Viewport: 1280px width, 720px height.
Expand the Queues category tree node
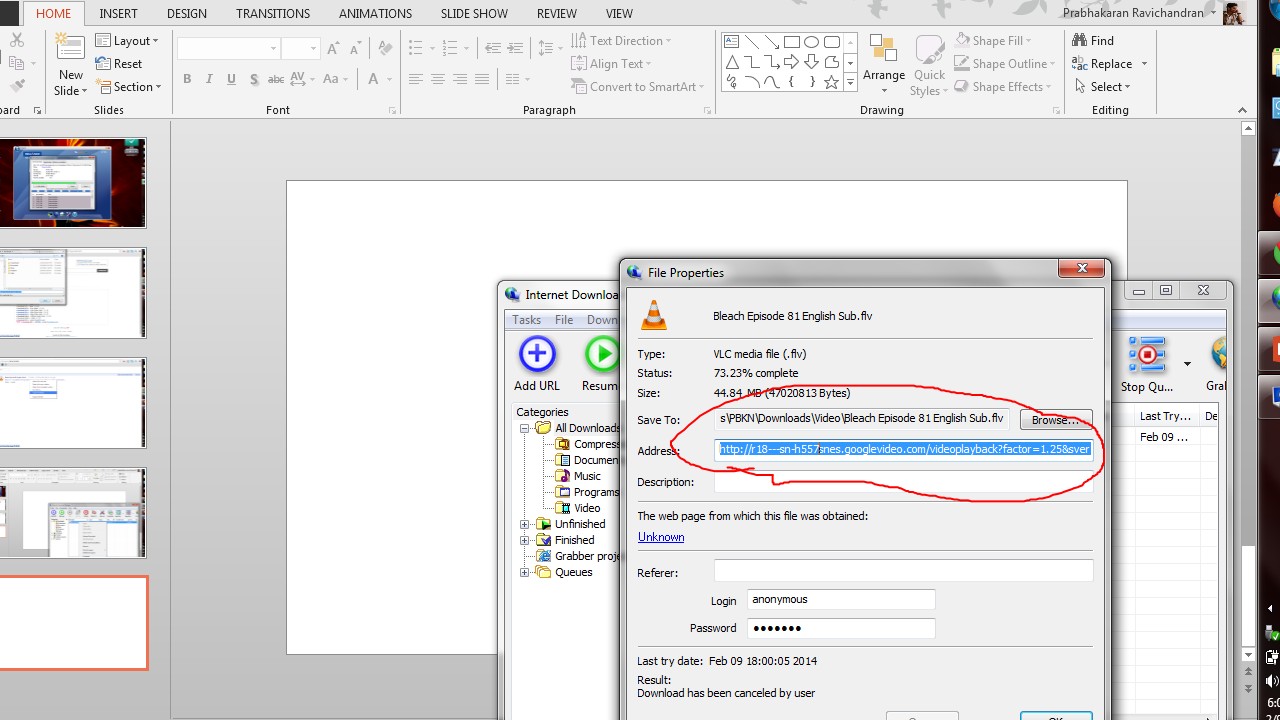pyautogui.click(x=525, y=572)
